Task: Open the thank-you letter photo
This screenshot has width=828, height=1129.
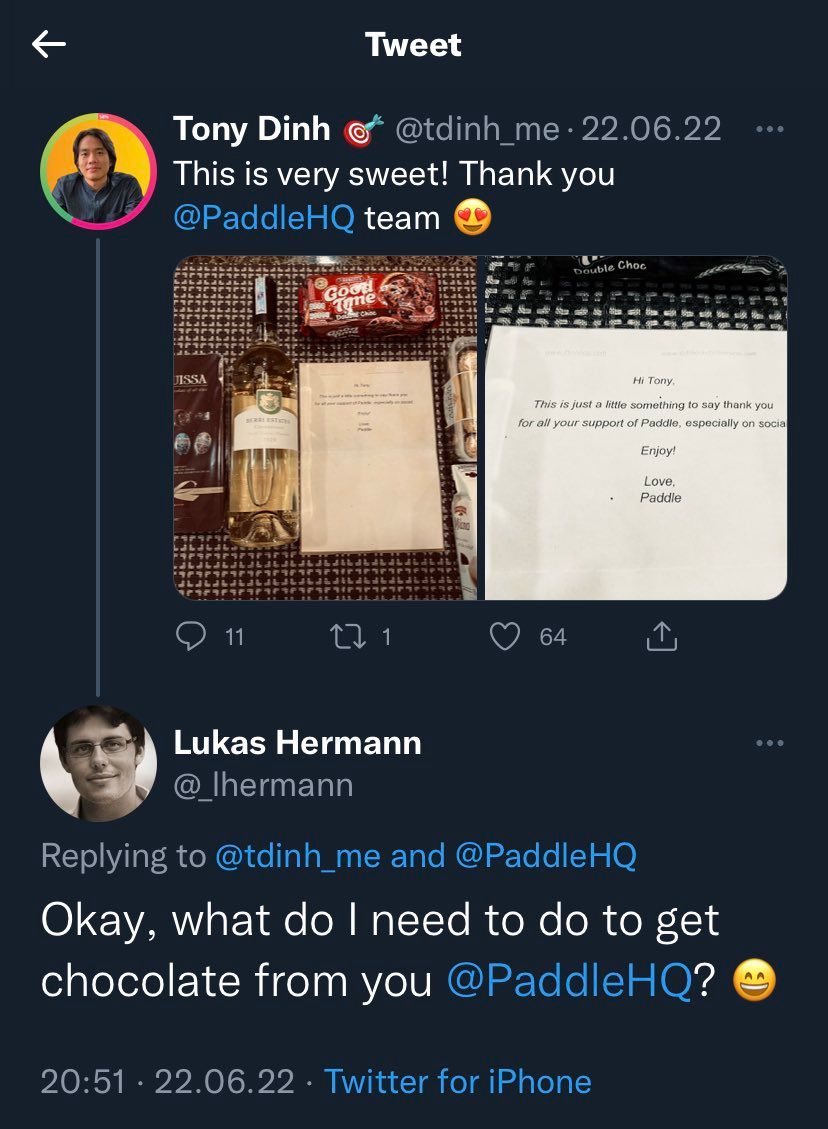Action: coord(636,428)
